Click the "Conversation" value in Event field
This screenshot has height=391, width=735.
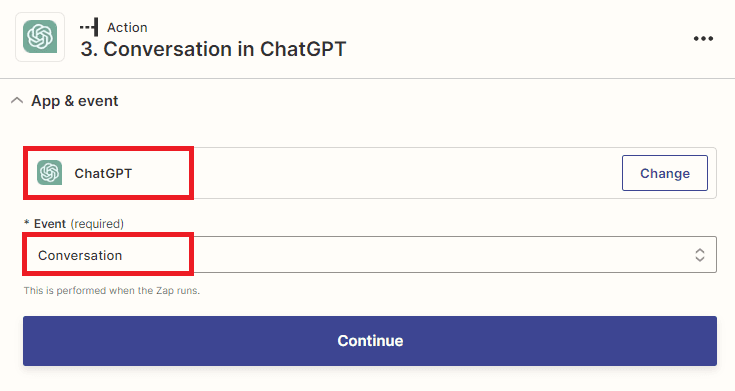click(x=80, y=256)
